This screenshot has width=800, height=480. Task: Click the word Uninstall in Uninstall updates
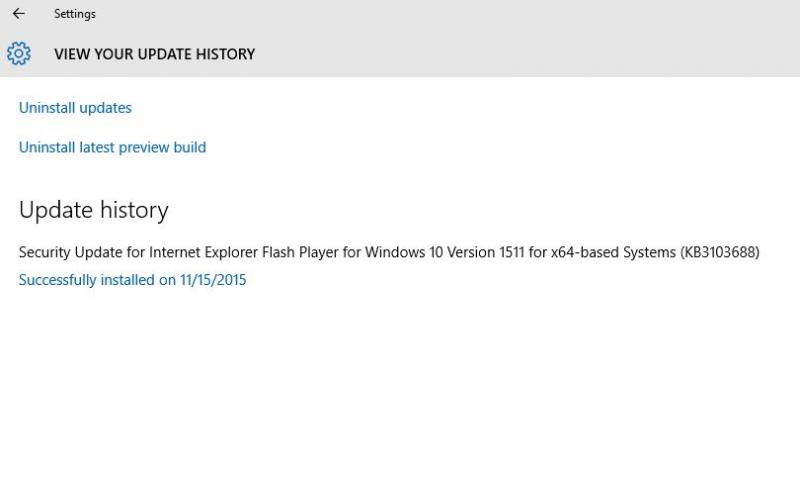pyautogui.click(x=46, y=108)
